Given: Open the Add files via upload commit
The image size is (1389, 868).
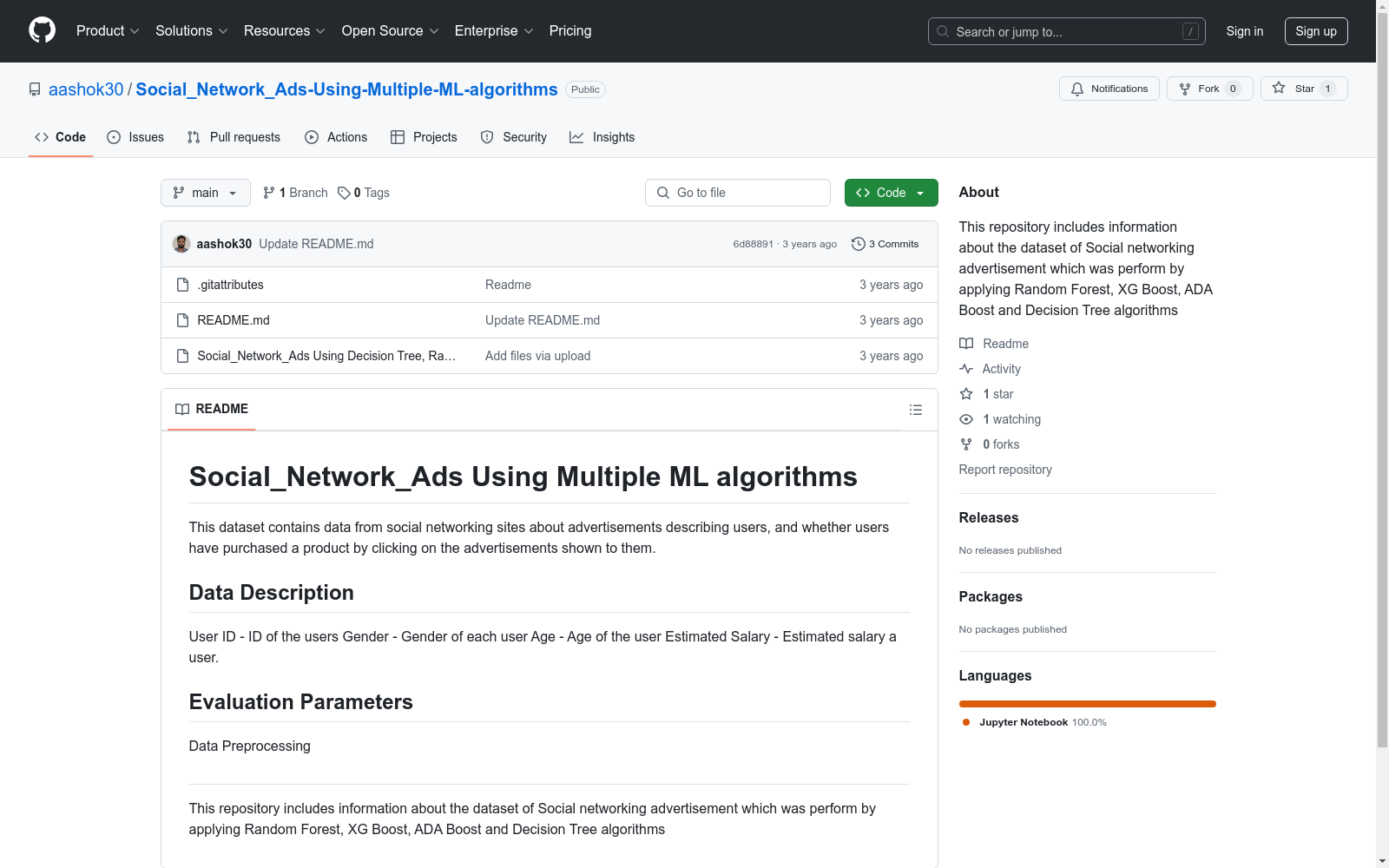Looking at the screenshot, I should coord(537,356).
